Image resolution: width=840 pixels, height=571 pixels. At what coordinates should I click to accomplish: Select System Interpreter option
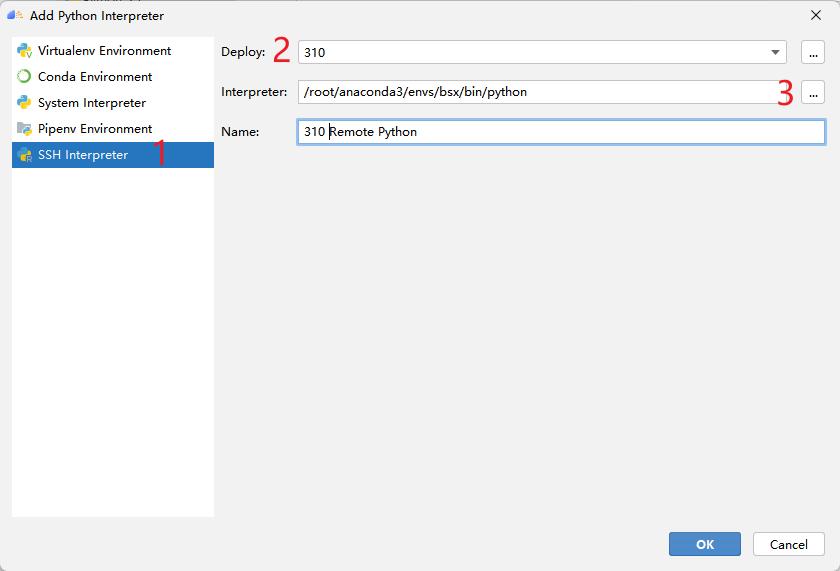(x=112, y=102)
